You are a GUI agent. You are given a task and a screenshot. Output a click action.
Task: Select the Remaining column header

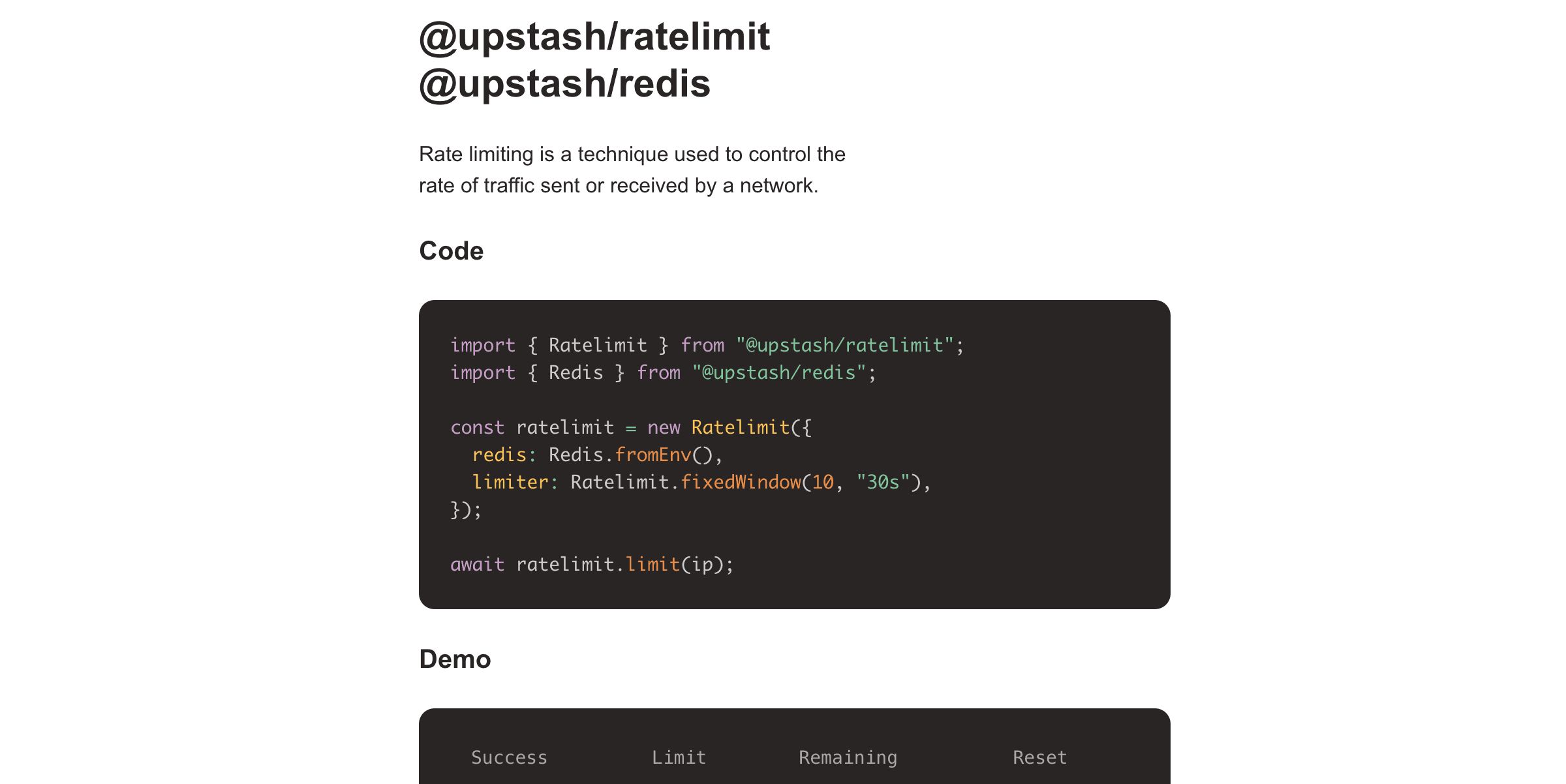pyautogui.click(x=848, y=757)
